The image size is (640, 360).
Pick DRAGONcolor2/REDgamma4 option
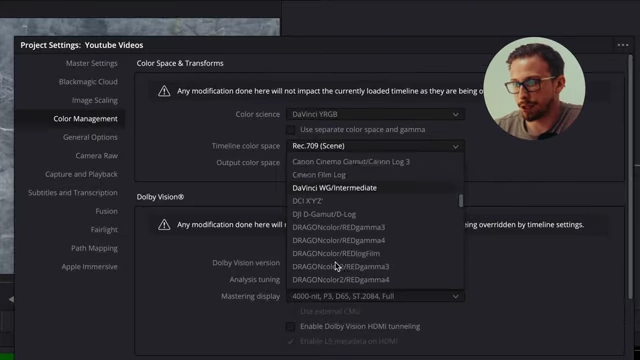341,280
